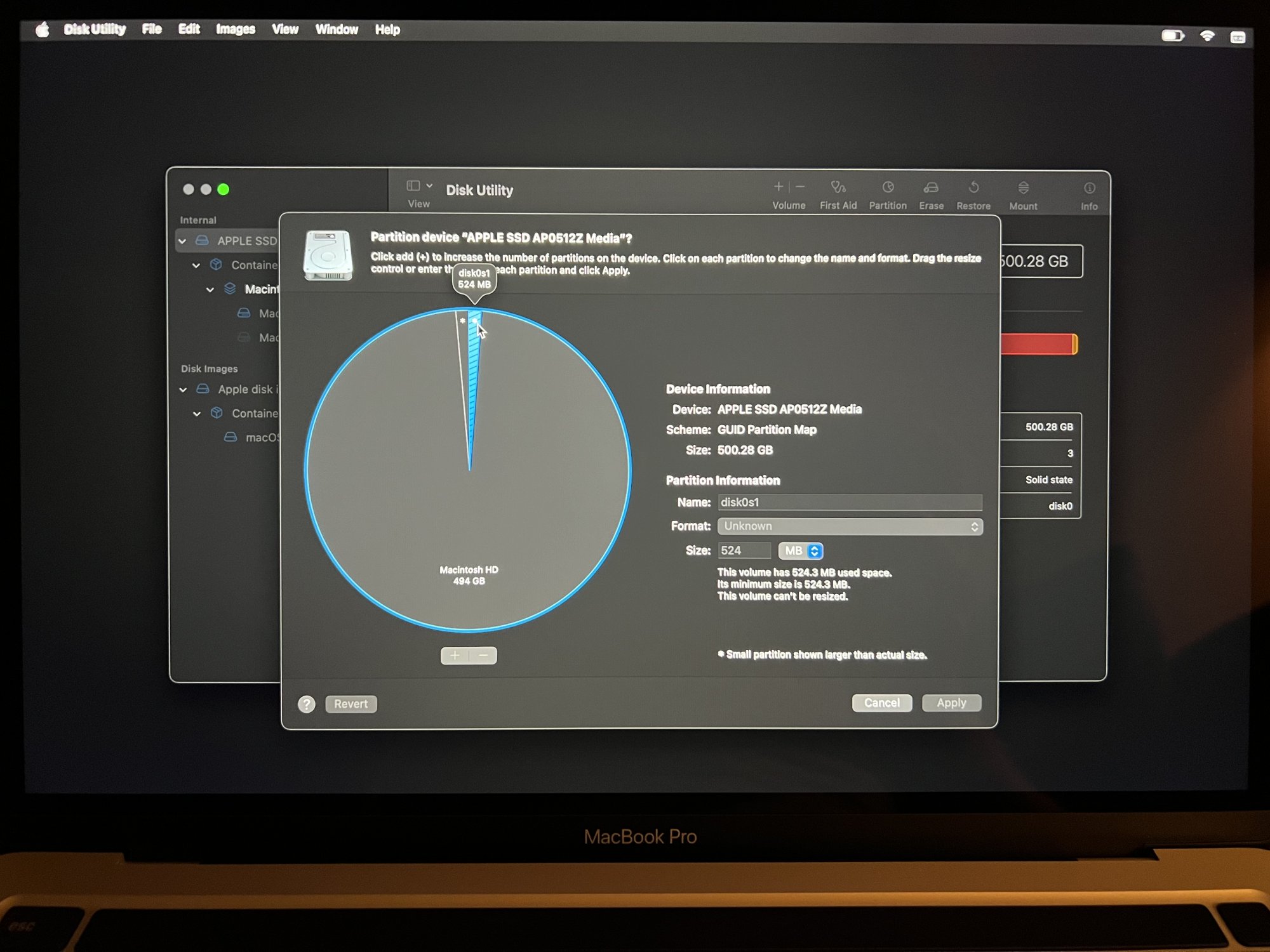Collapse the internal Container row

196,265
